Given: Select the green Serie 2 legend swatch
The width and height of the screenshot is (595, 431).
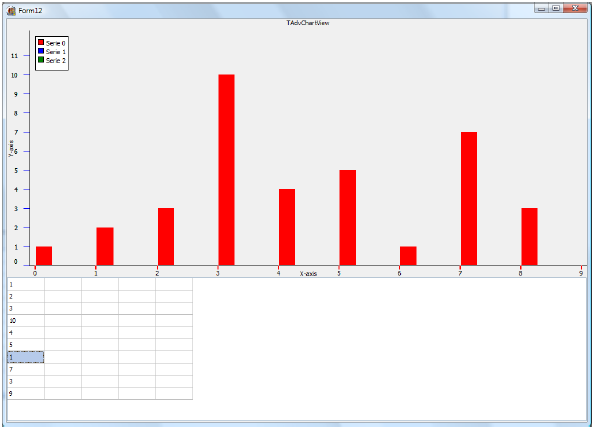Looking at the screenshot, I should coord(41,60).
